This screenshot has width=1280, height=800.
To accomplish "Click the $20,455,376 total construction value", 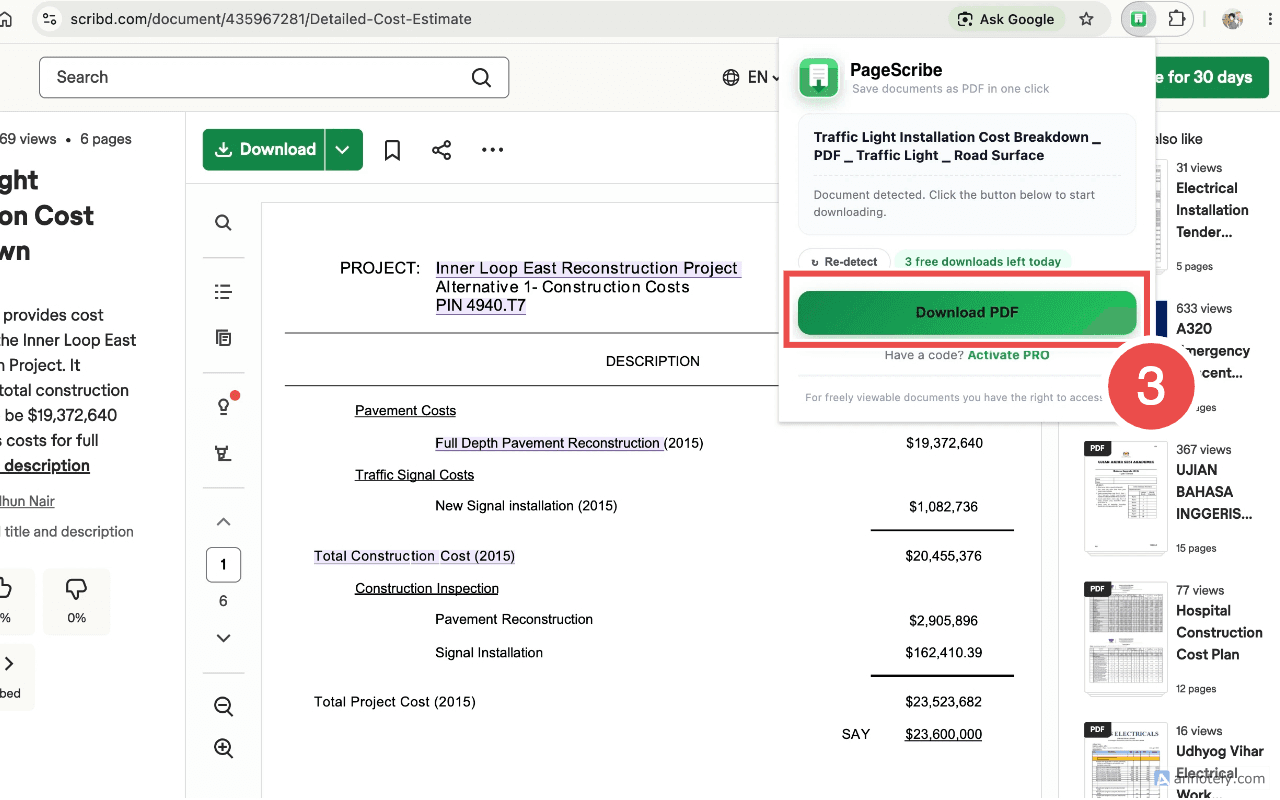I will point(943,556).
